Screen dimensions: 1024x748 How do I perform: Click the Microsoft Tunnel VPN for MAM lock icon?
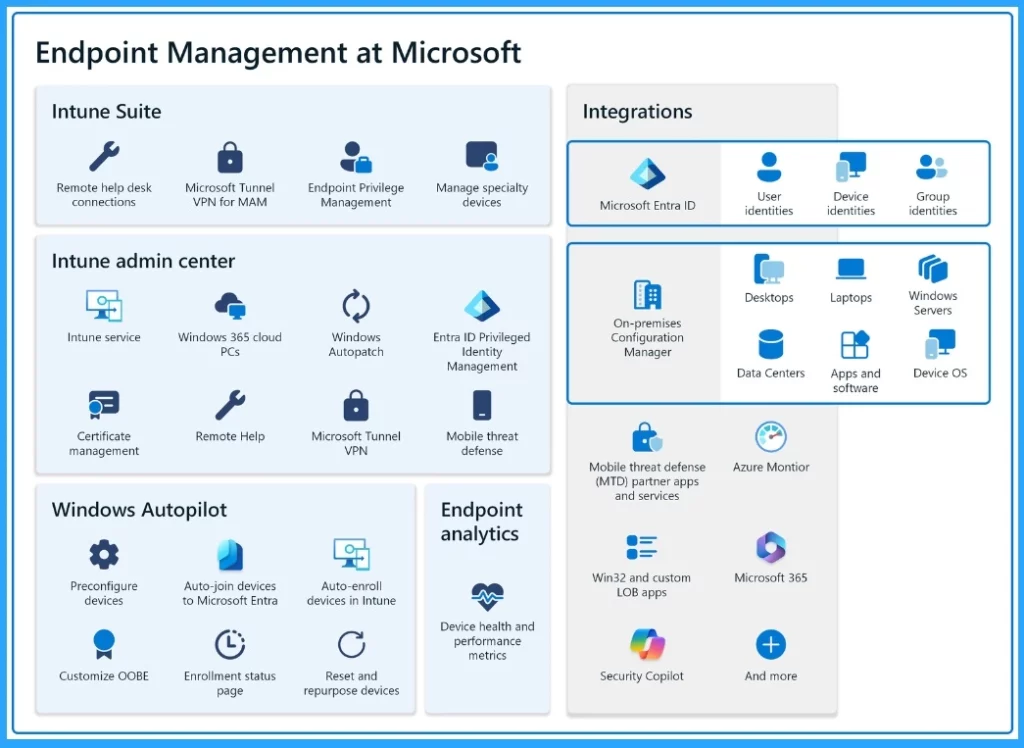pos(230,157)
